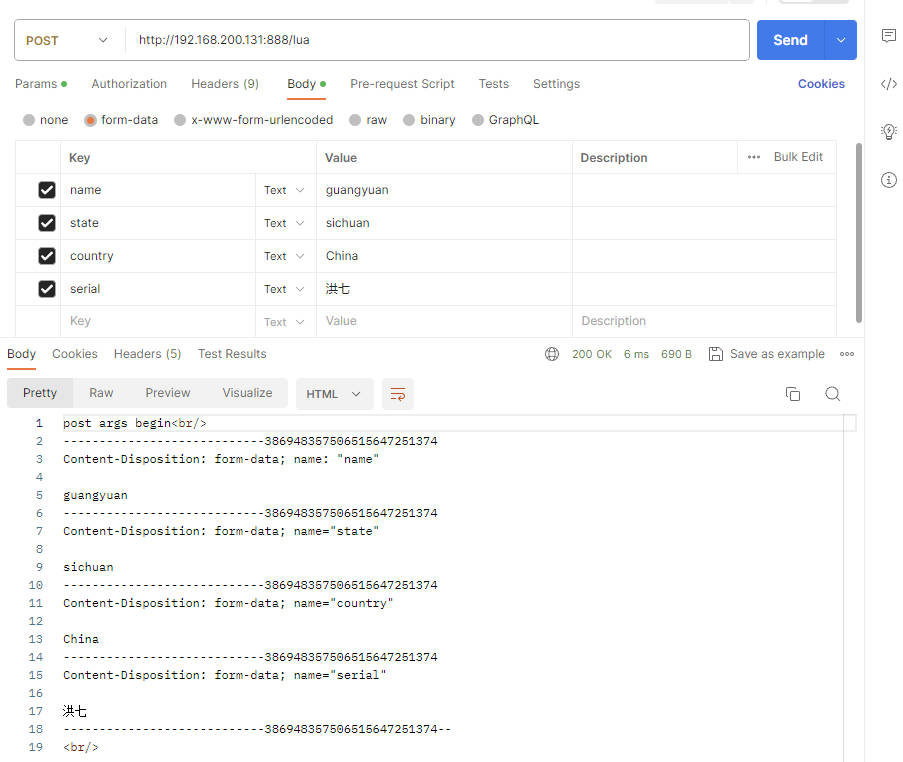Switch to the Headers (9) request tab

point(225,84)
